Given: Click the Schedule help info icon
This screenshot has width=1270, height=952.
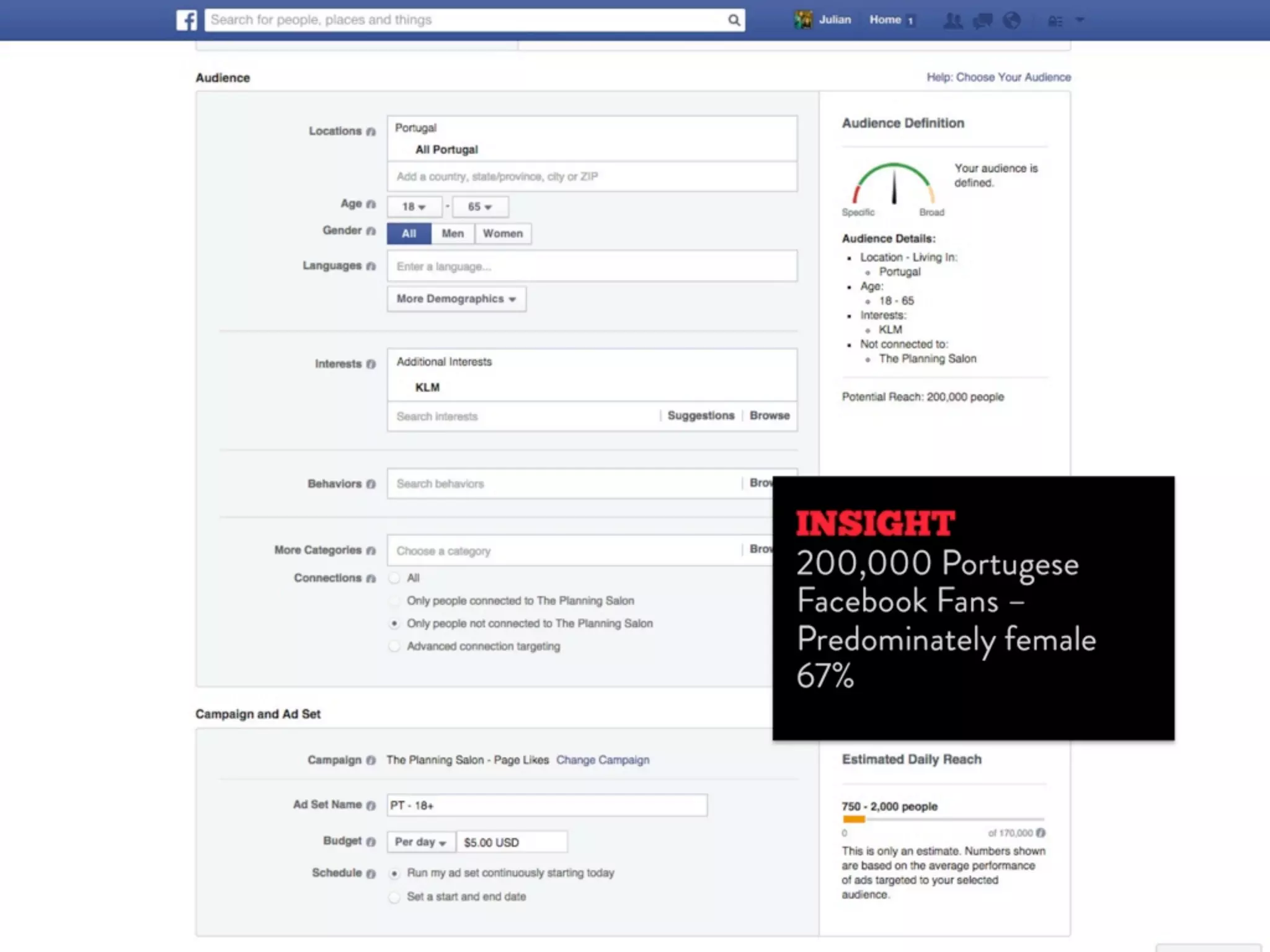Looking at the screenshot, I should pyautogui.click(x=371, y=873).
